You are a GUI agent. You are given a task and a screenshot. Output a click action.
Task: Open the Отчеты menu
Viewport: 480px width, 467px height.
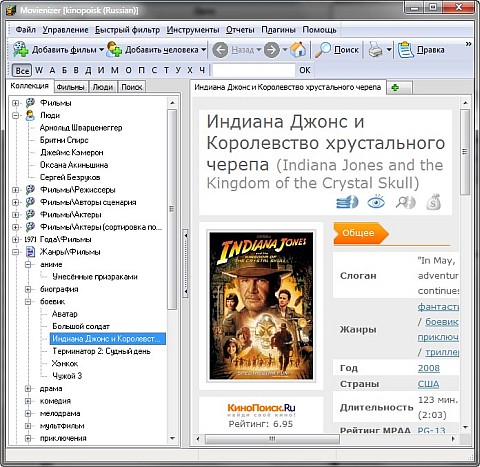240,30
